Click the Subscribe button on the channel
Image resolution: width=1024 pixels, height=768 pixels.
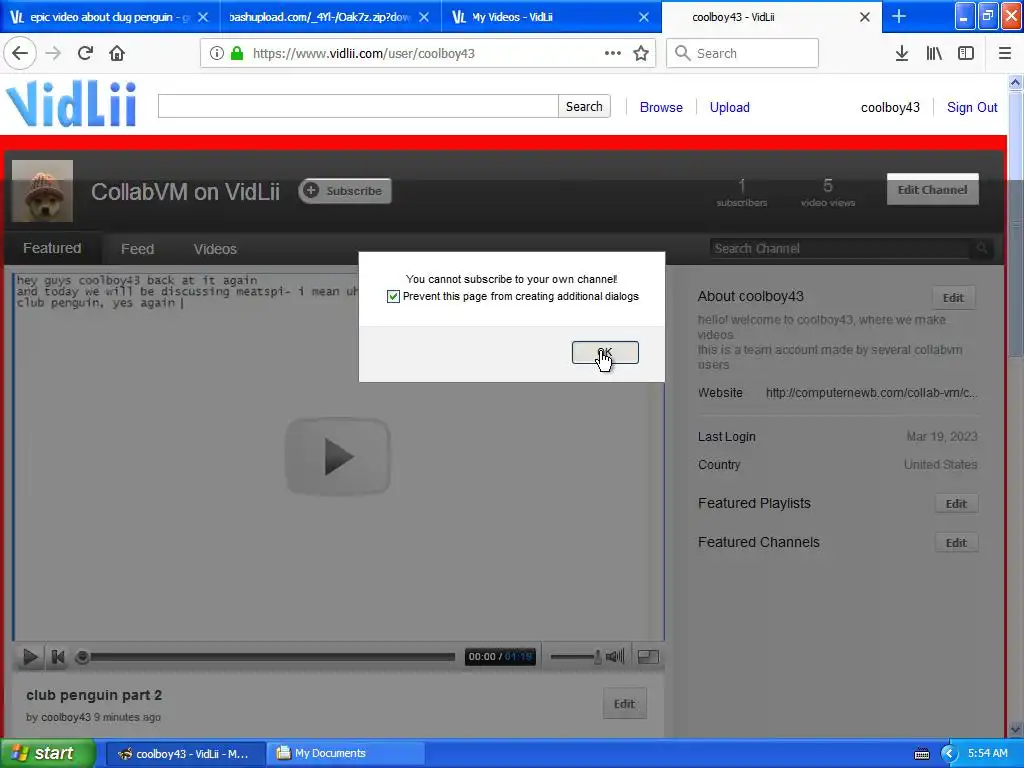(x=345, y=191)
